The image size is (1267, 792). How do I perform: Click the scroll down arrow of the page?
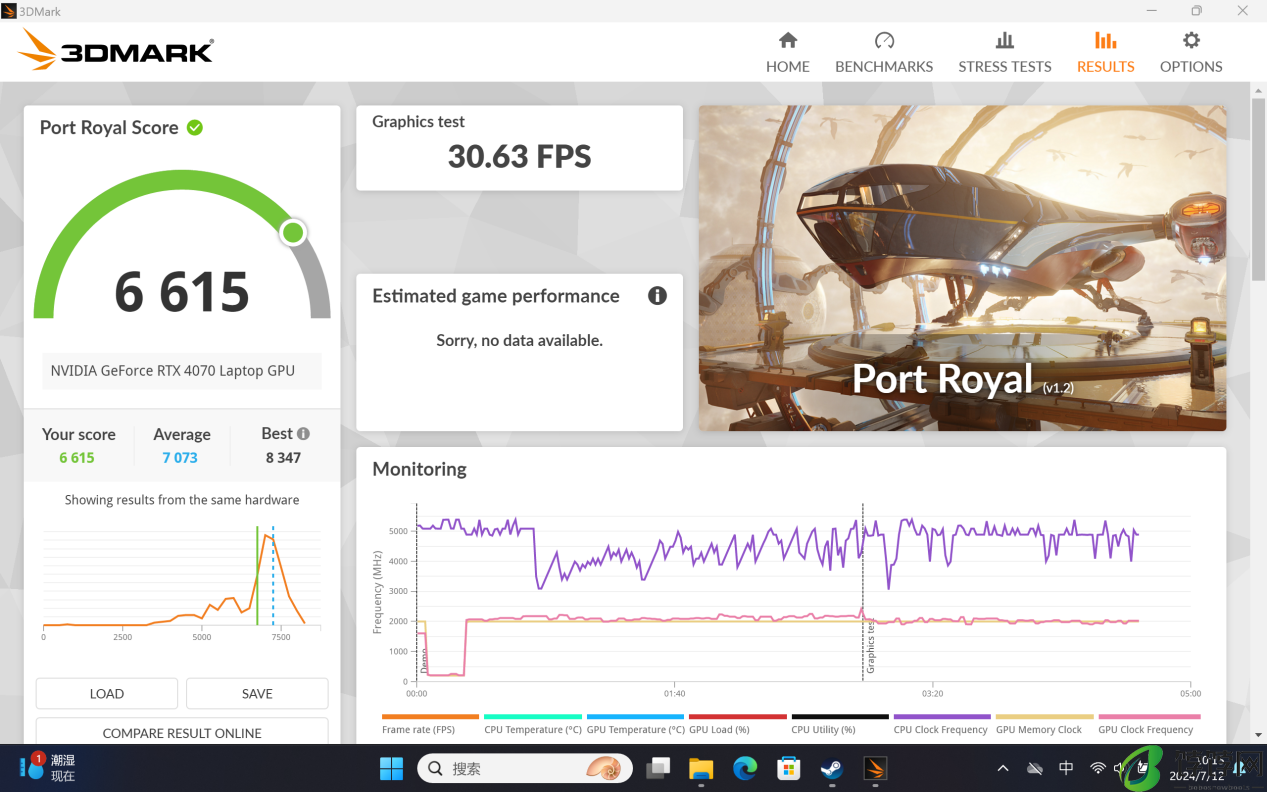point(1258,735)
